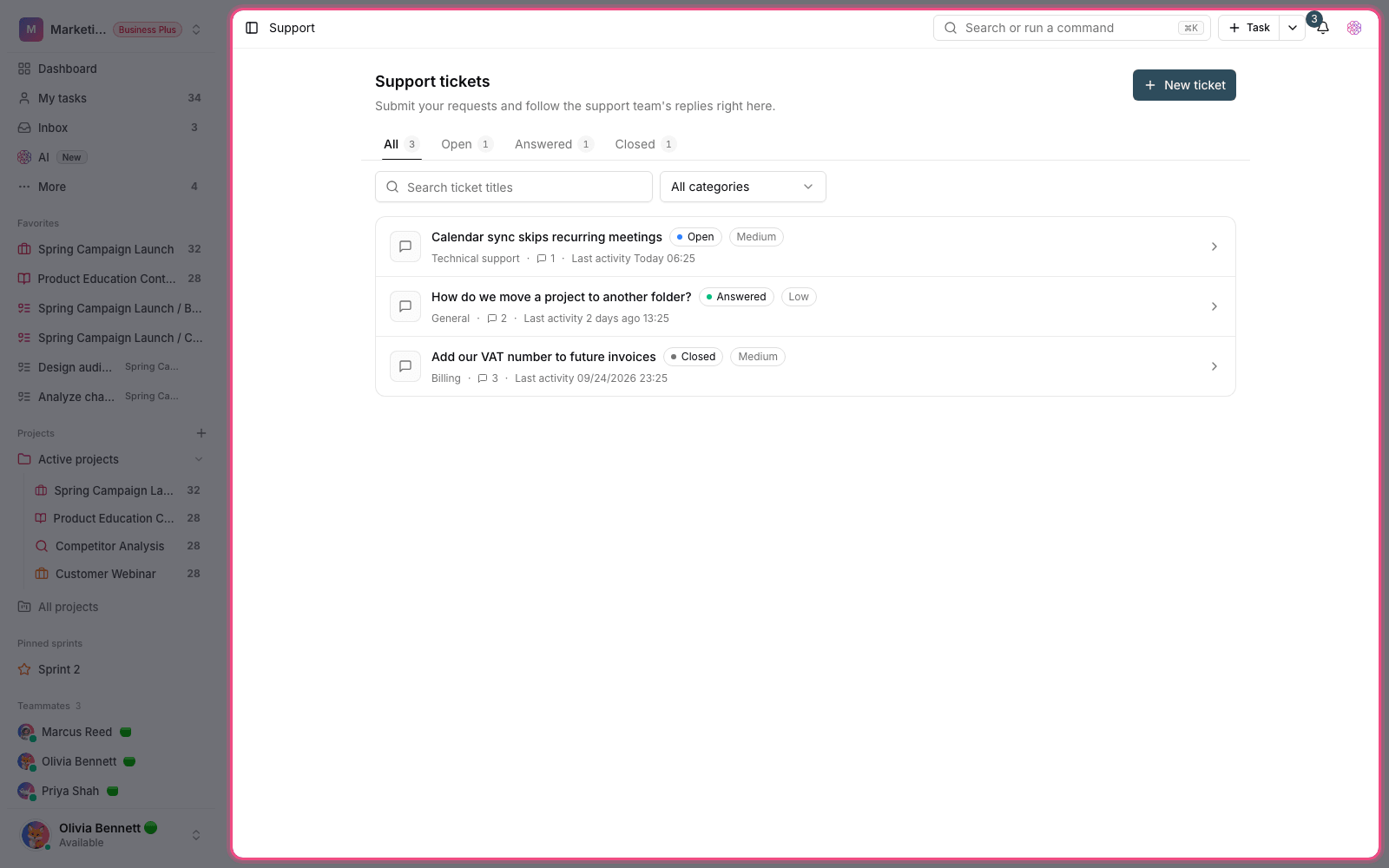
Task: Open the Analyze cha... favorite task
Action: (111, 397)
